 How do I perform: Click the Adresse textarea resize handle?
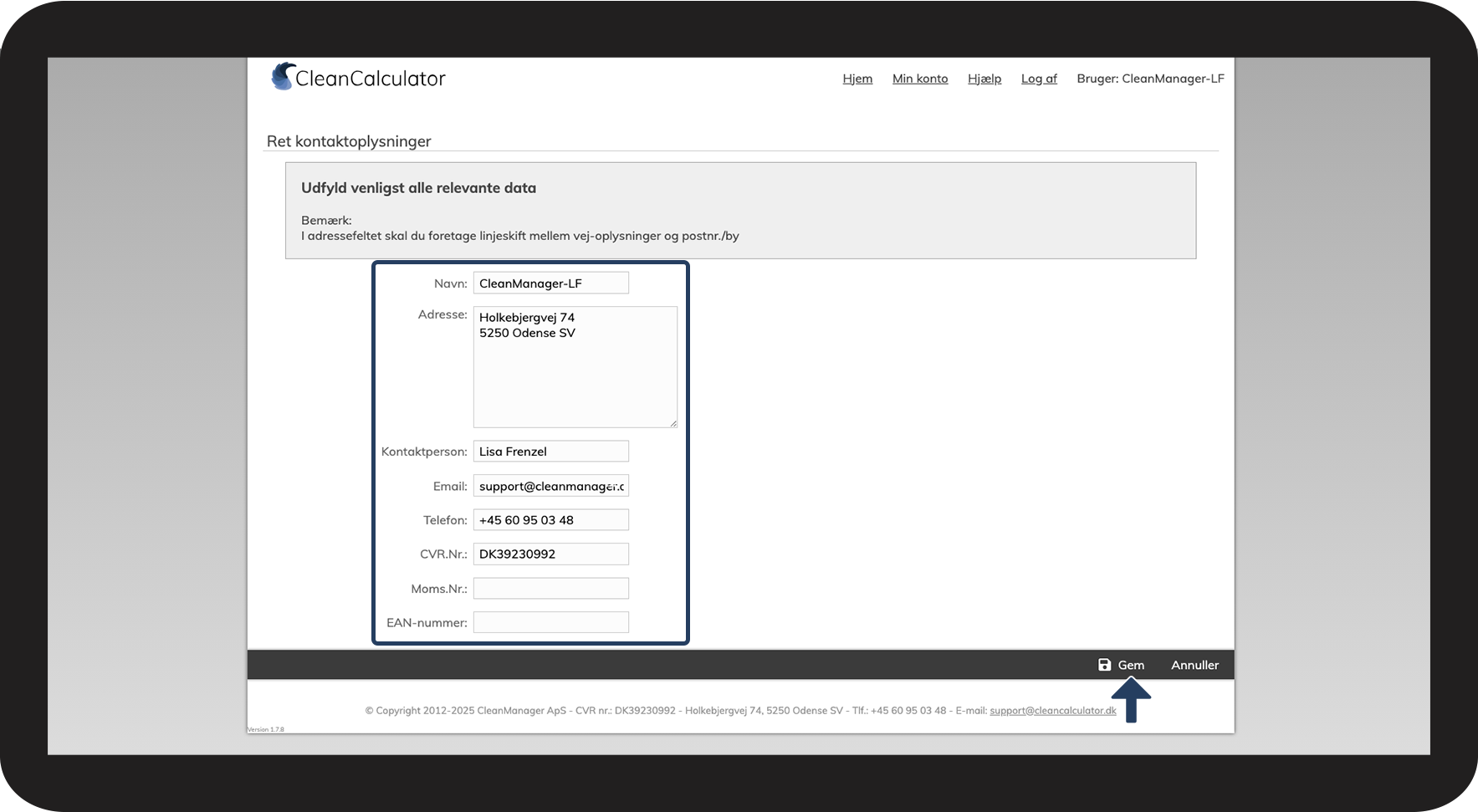[673, 423]
